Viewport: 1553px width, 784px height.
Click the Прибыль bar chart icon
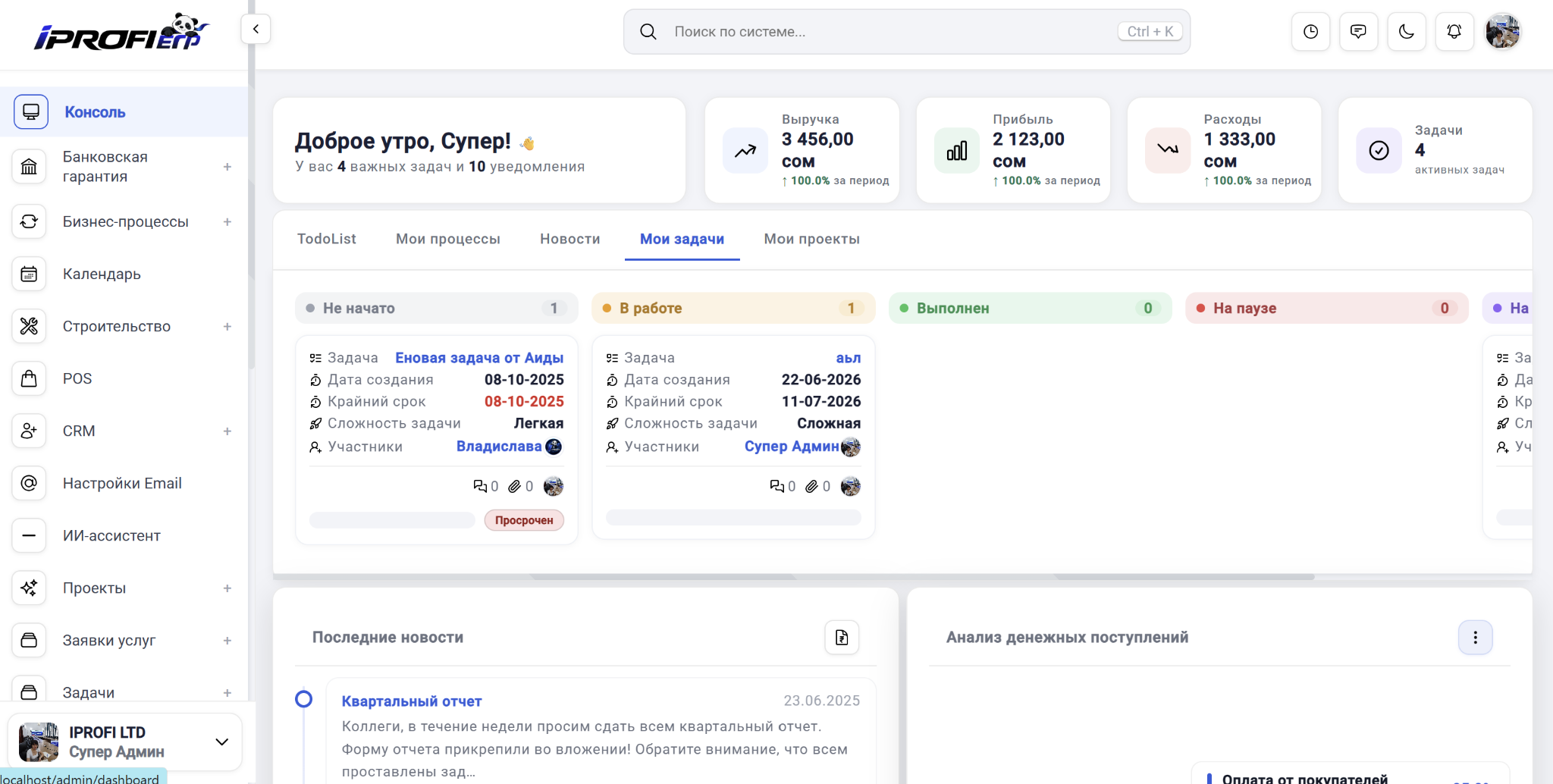click(x=957, y=150)
